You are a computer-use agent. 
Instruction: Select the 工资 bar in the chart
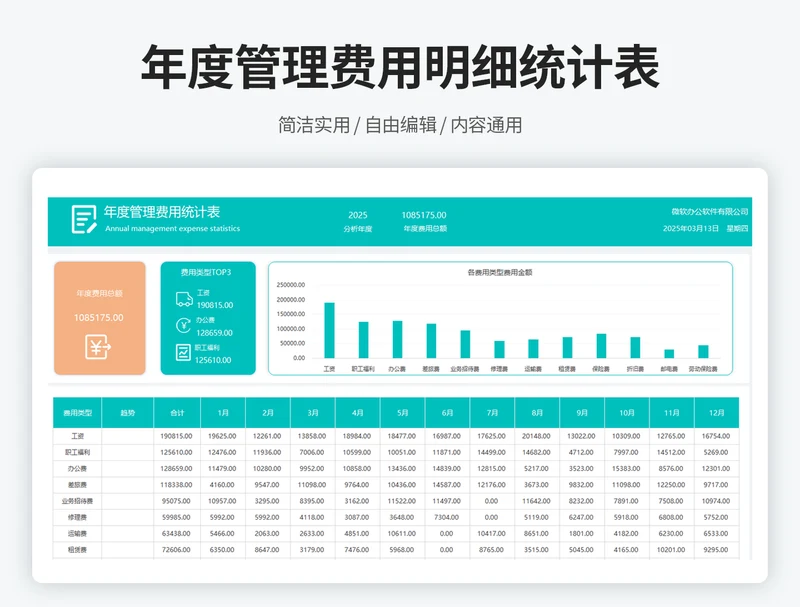pos(330,330)
